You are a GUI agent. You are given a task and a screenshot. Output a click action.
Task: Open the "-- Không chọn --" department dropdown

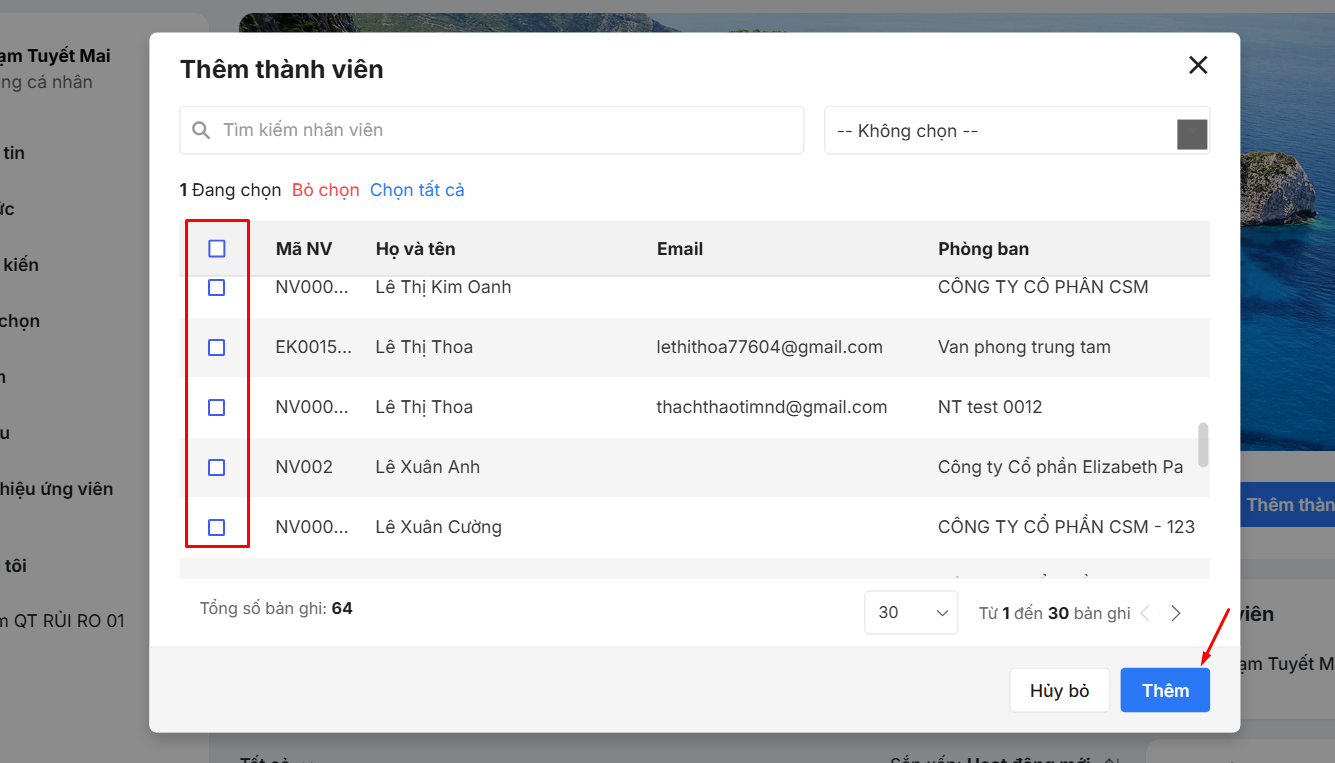(1000, 131)
